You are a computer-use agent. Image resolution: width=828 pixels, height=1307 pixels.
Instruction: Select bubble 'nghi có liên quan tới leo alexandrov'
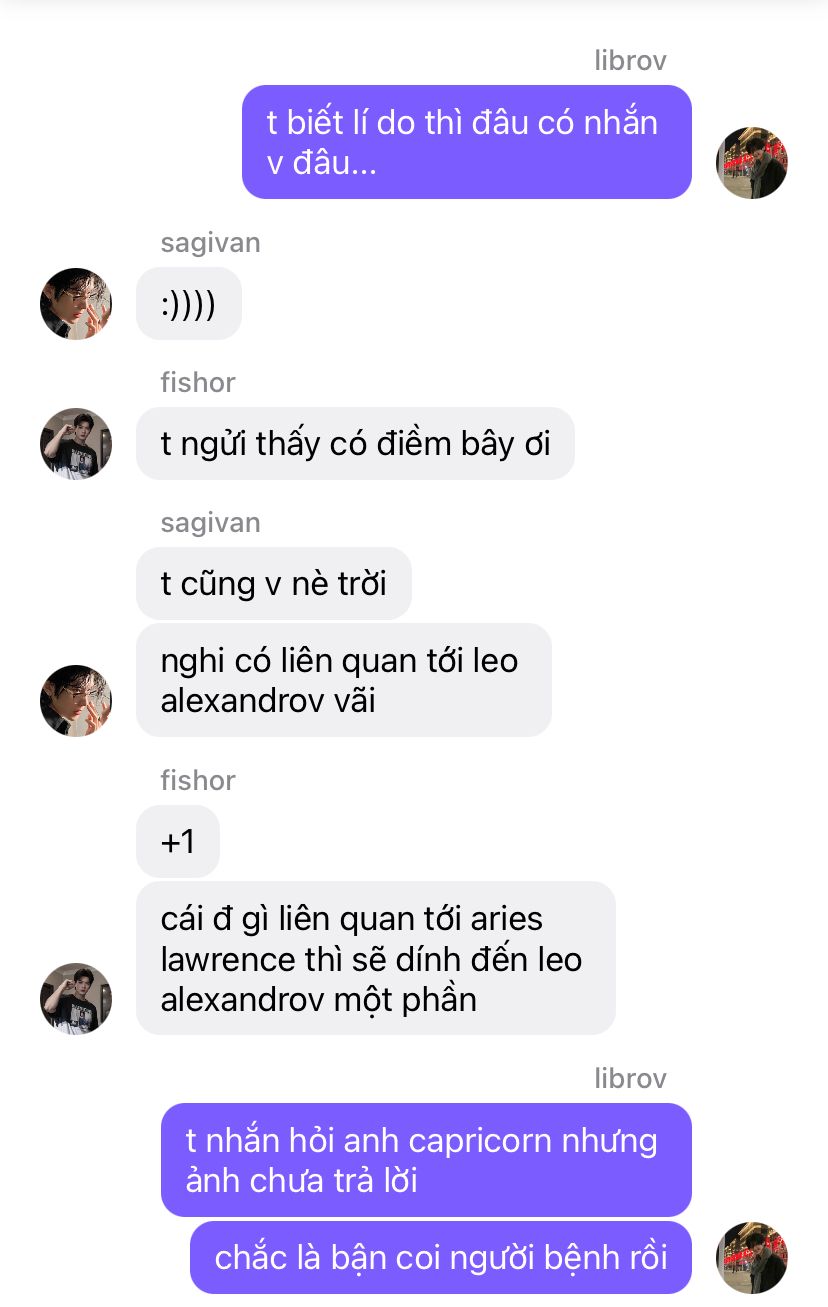pos(344,680)
